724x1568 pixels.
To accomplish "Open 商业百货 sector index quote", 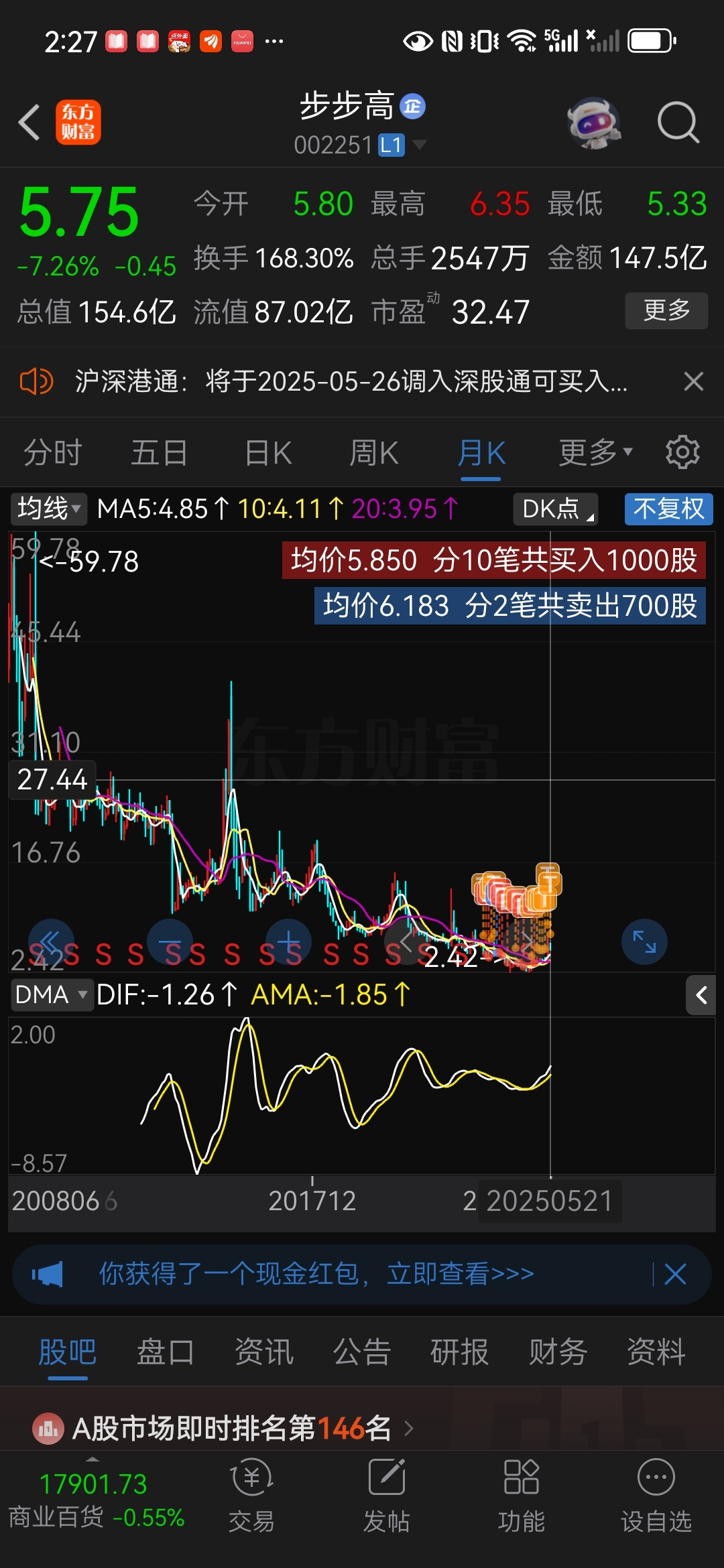I will point(96,1501).
